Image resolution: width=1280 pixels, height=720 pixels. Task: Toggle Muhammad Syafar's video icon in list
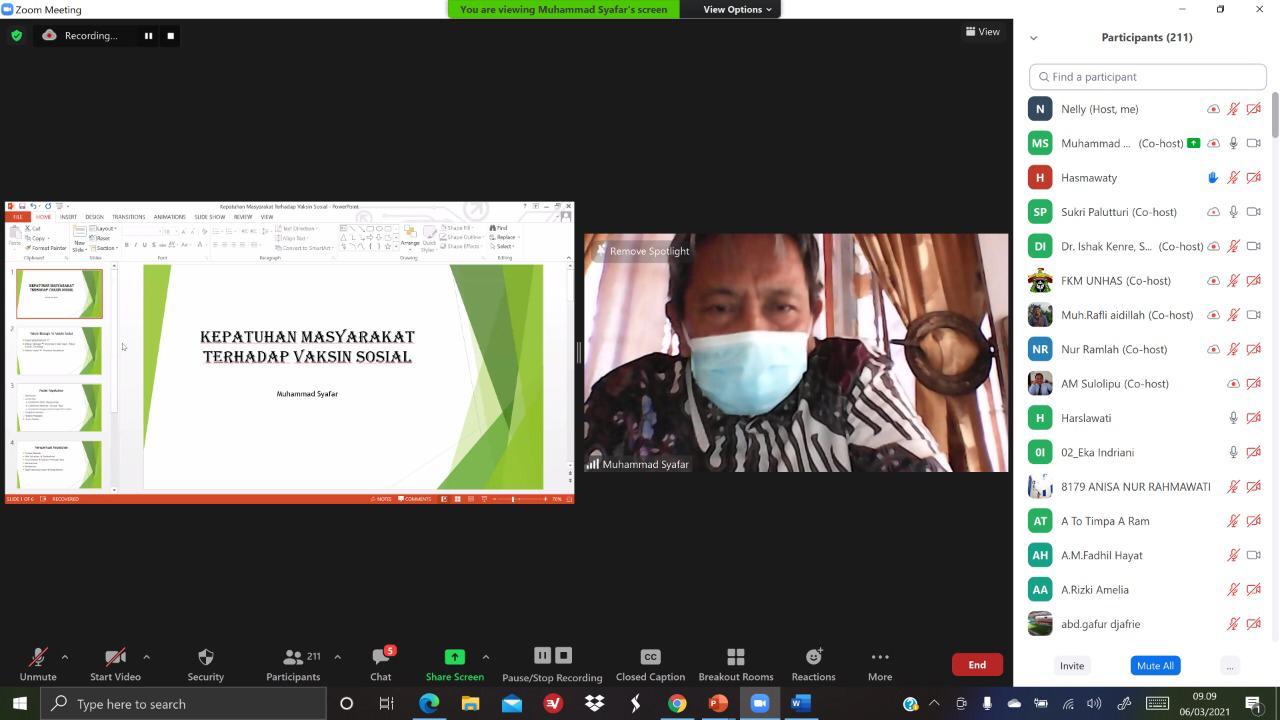point(1253,143)
